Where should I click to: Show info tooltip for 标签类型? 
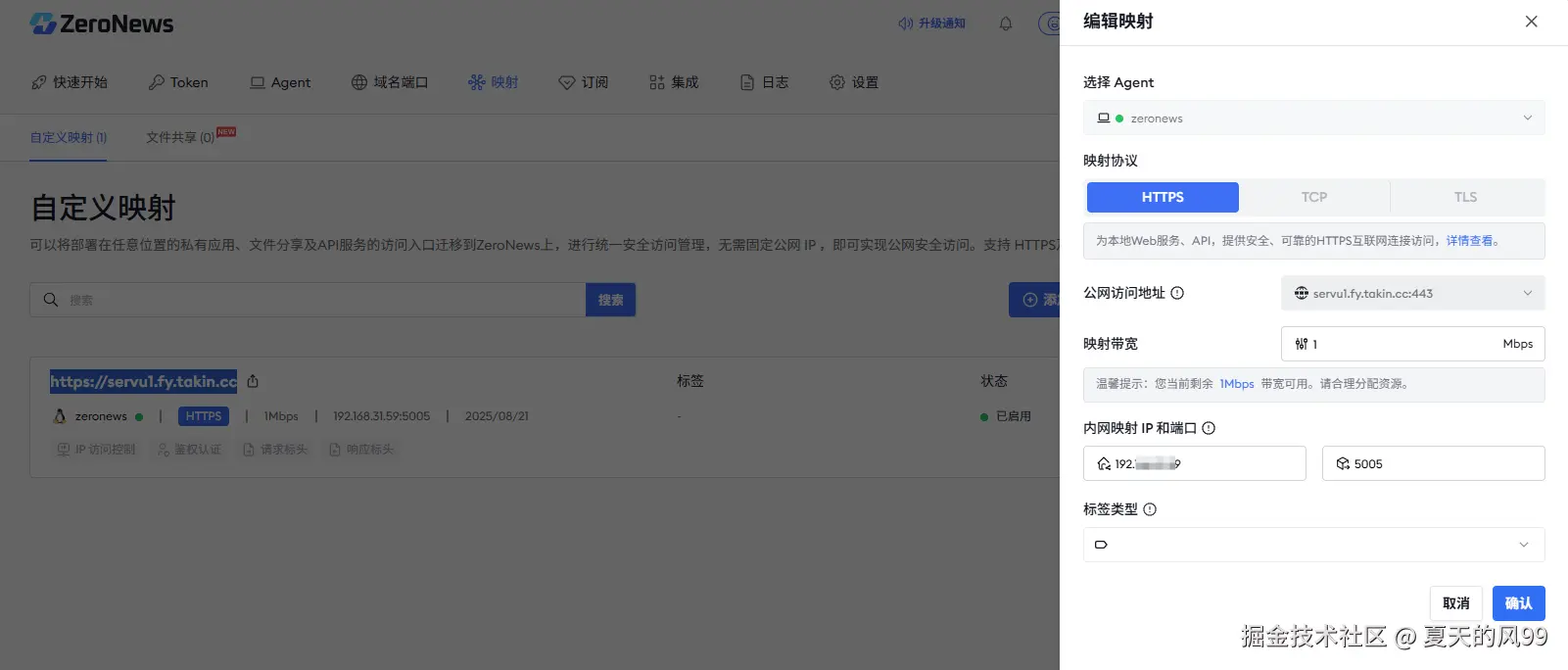[x=1150, y=509]
